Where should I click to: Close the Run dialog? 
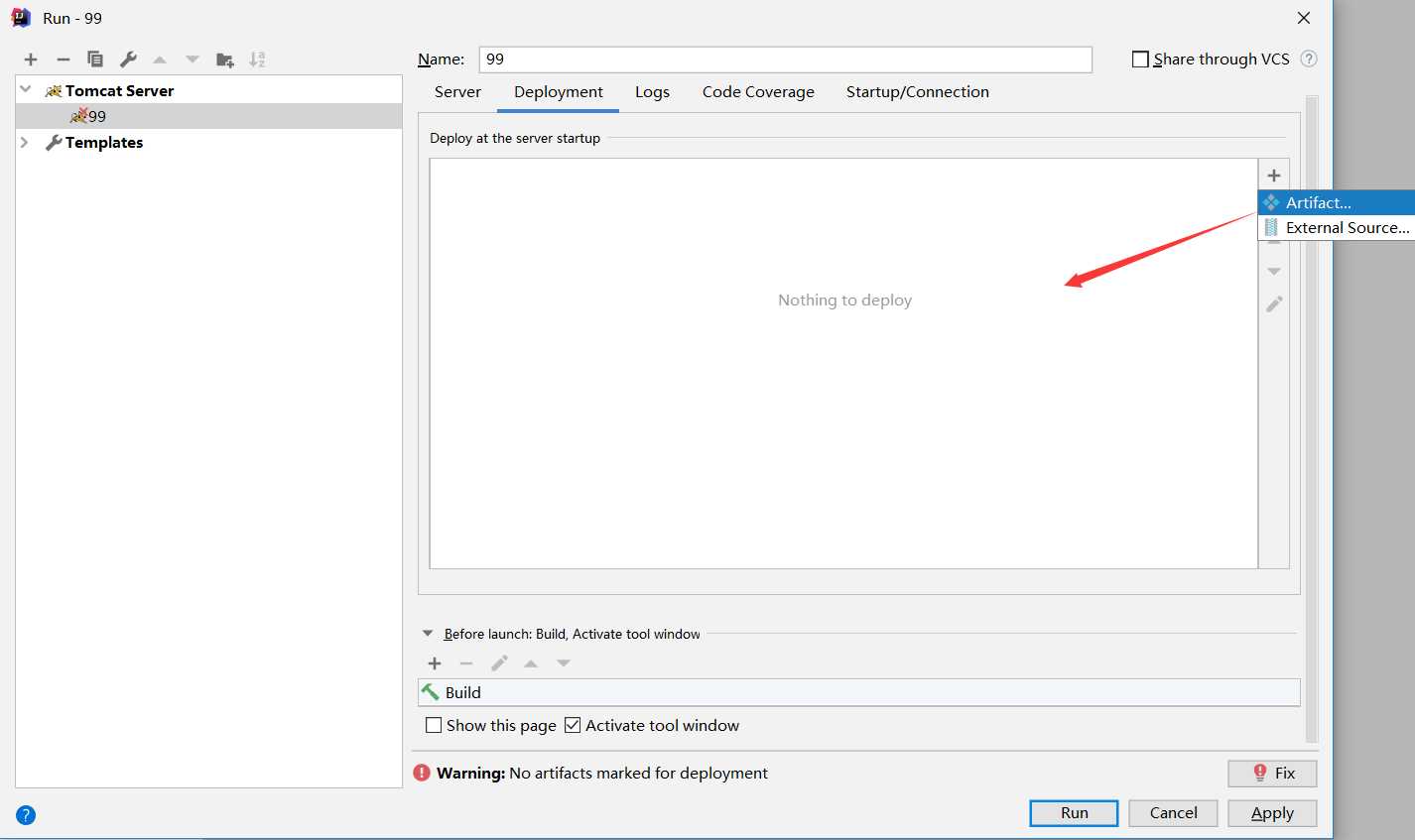click(1304, 18)
